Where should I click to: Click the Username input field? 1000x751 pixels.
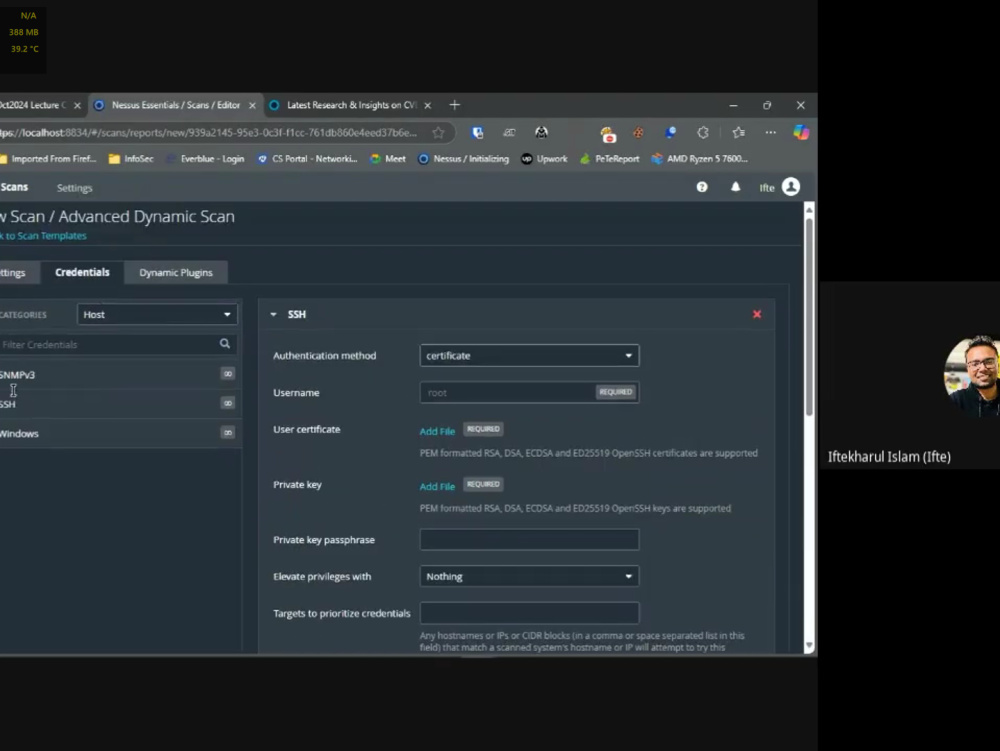pyautogui.click(x=529, y=393)
